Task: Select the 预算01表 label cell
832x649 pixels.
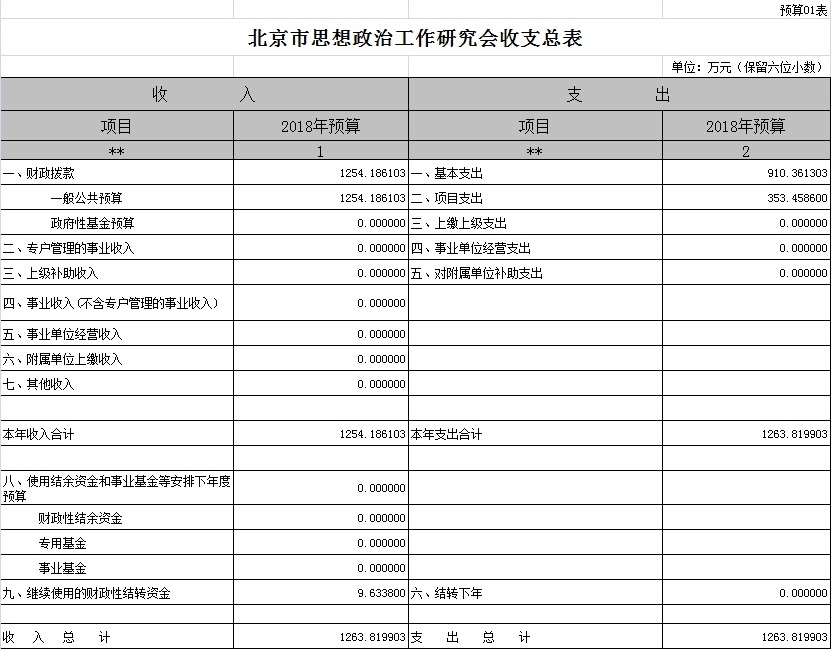Action: tap(802, 10)
